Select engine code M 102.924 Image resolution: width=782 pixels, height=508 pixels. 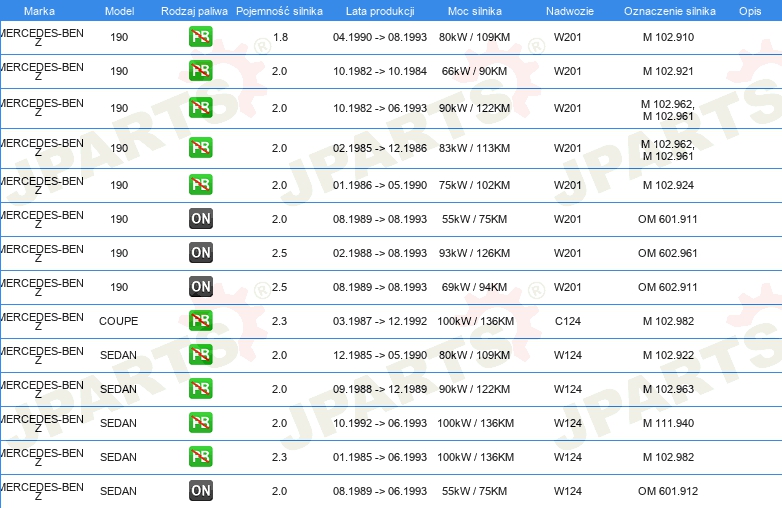668,185
